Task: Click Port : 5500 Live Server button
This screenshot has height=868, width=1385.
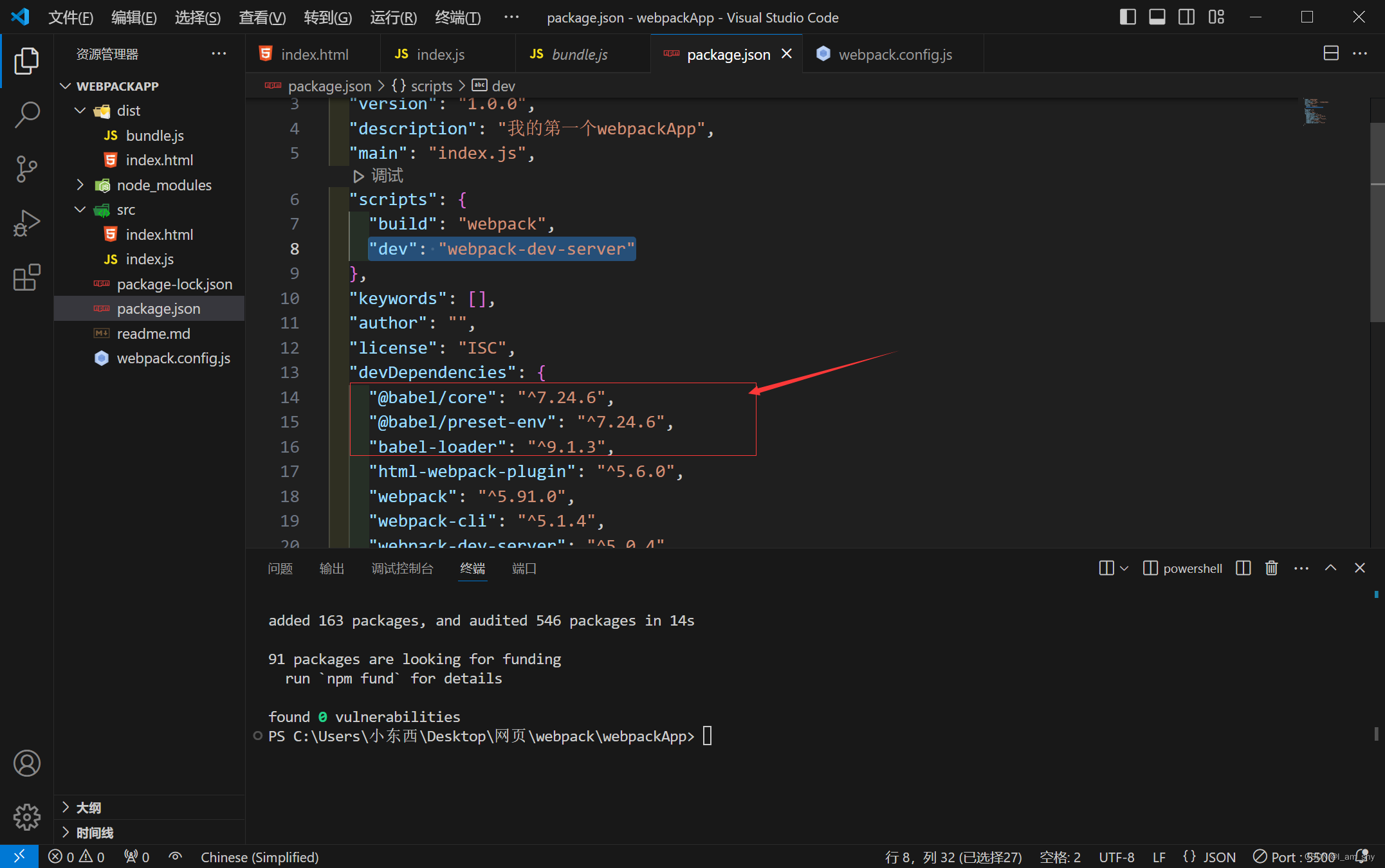Action: click(1294, 857)
